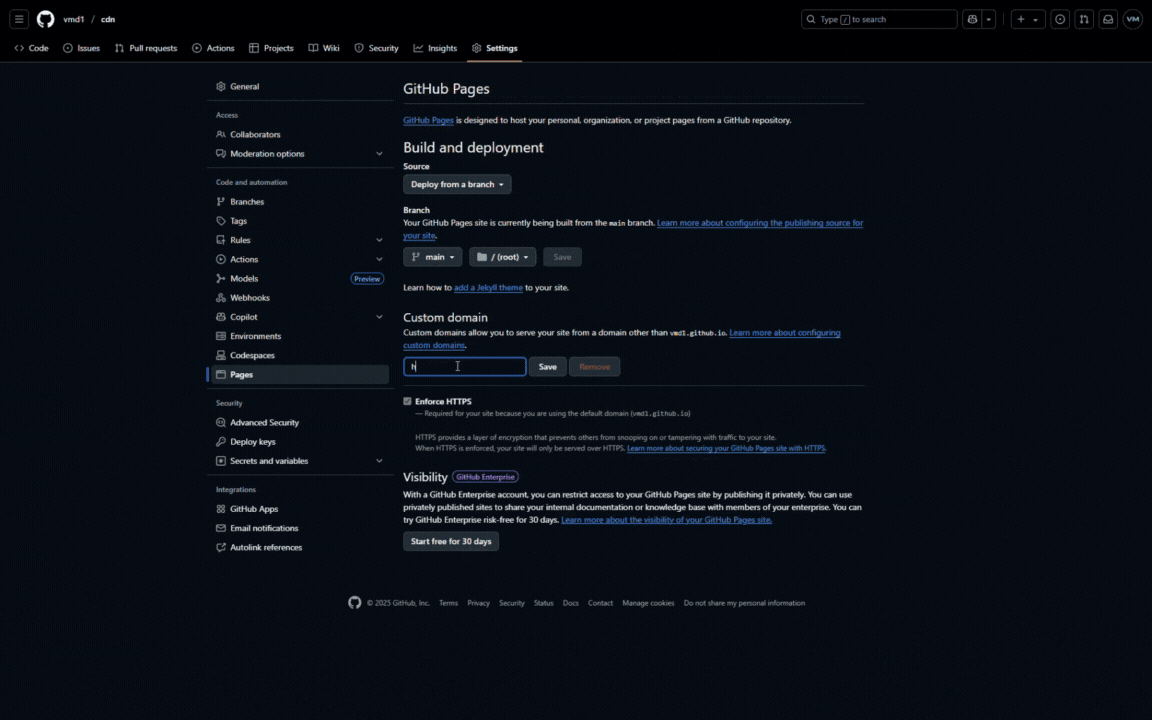The image size is (1152, 720).
Task: Open pull requests icon in top bar
Action: pos(1084,19)
